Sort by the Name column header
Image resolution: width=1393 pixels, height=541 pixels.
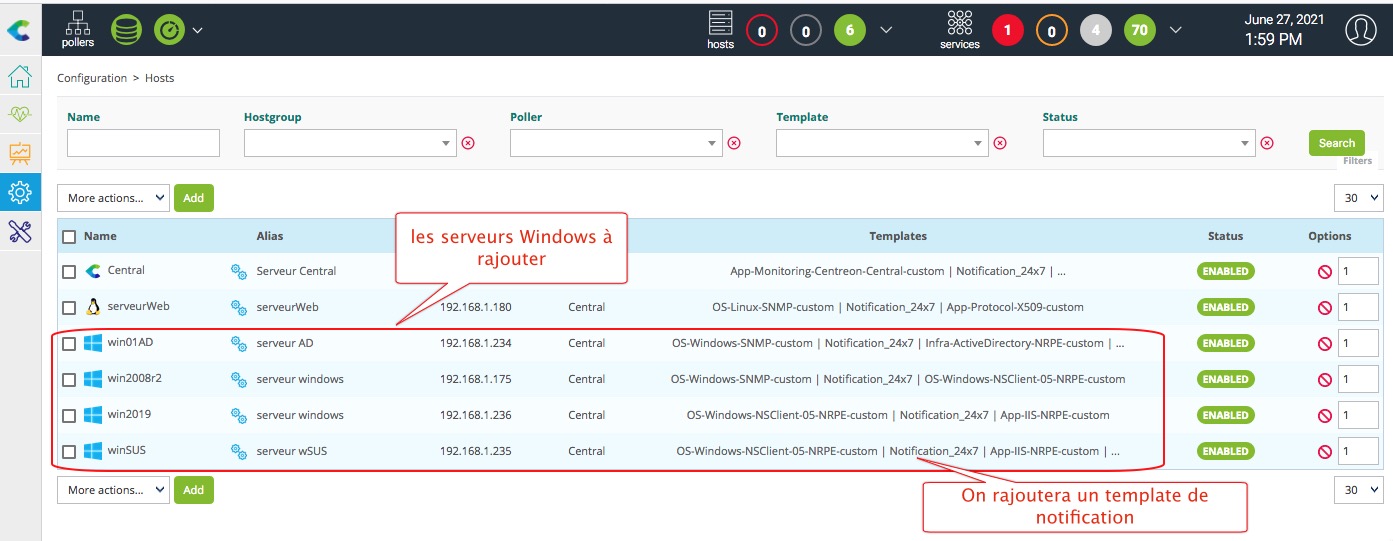pyautogui.click(x=100, y=237)
